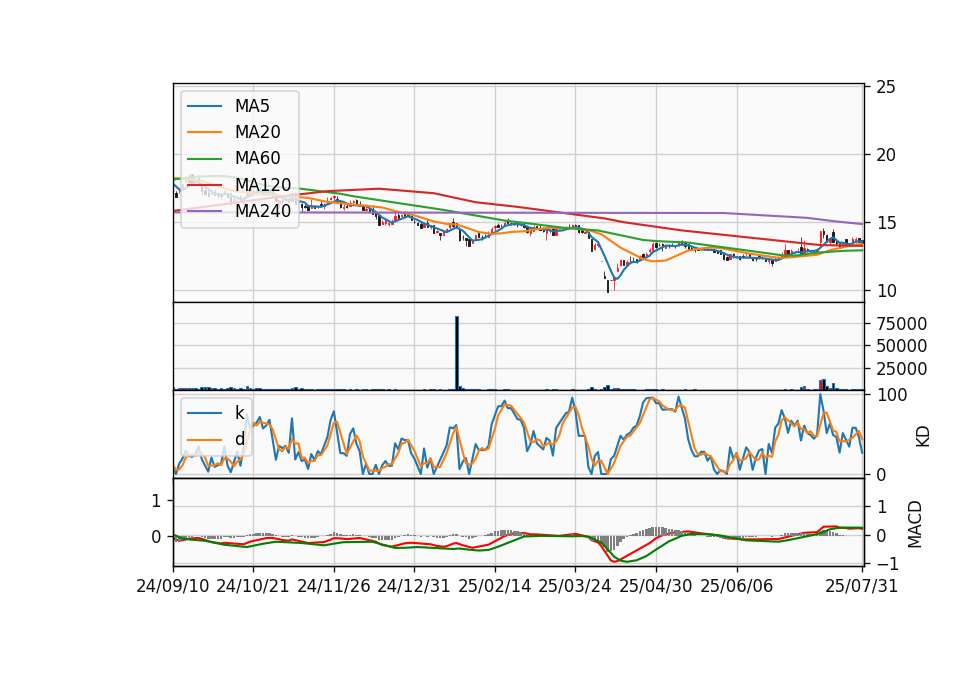The height and width of the screenshot is (690, 960).
Task: Select the 25/03/24 date label
Action: pyautogui.click(x=575, y=586)
